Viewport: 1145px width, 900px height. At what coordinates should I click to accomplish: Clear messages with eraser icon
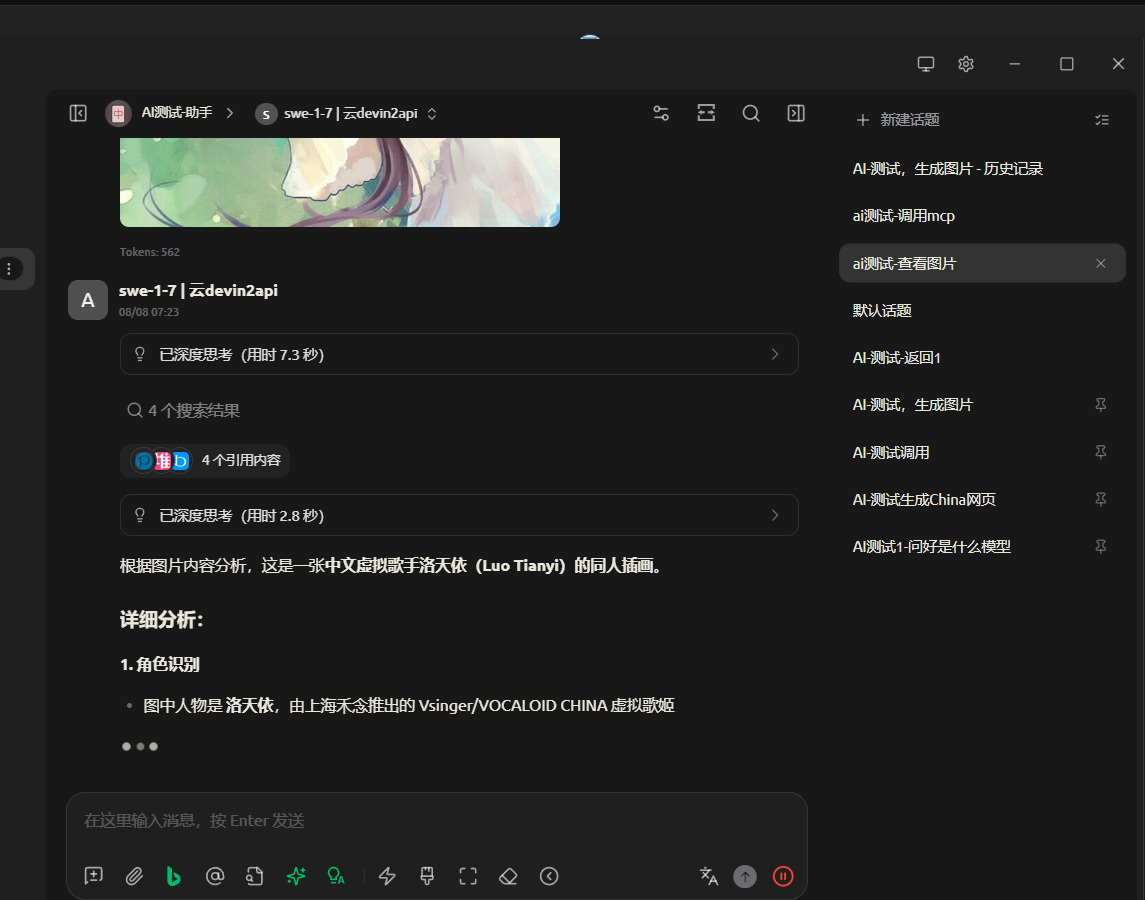(508, 876)
